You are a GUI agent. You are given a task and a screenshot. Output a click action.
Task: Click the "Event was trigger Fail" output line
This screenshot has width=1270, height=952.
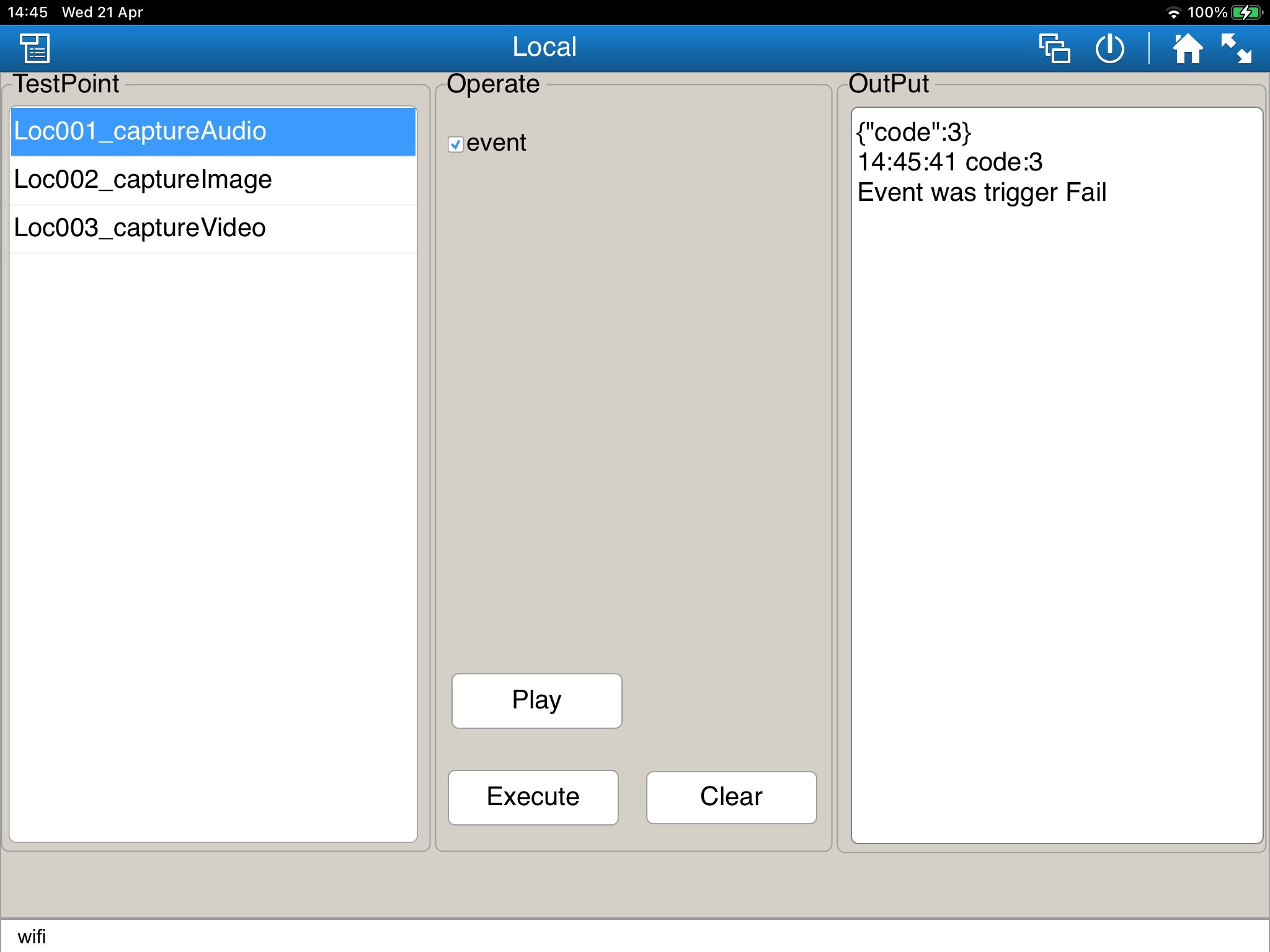tap(982, 193)
